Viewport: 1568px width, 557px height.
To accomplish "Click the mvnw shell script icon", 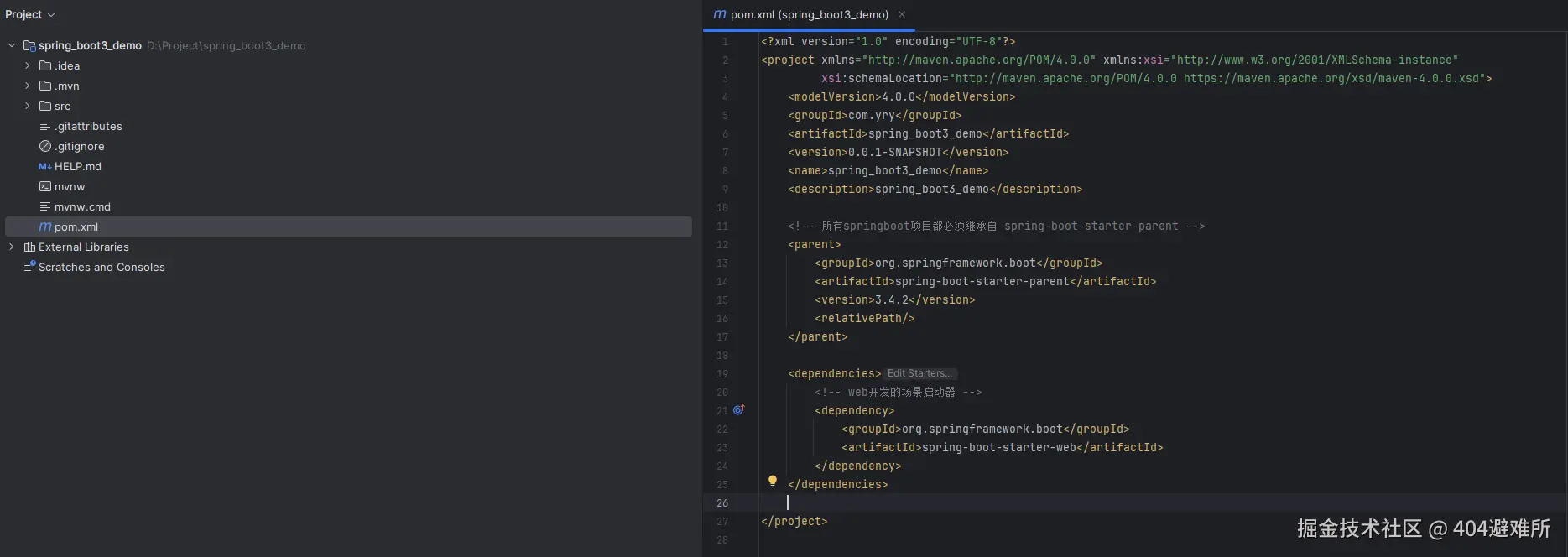I will coord(45,186).
